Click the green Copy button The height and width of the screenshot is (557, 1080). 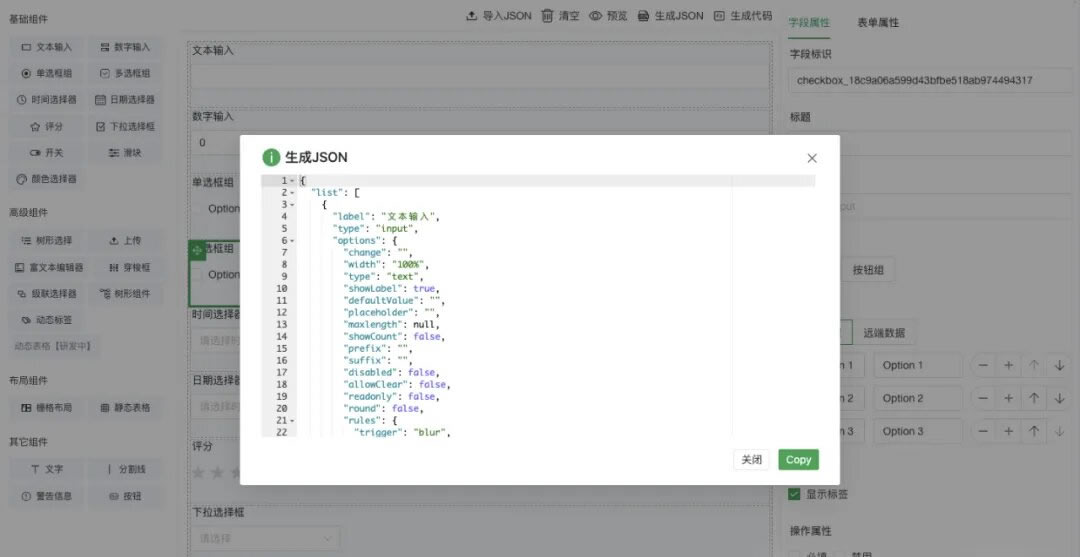click(x=798, y=460)
